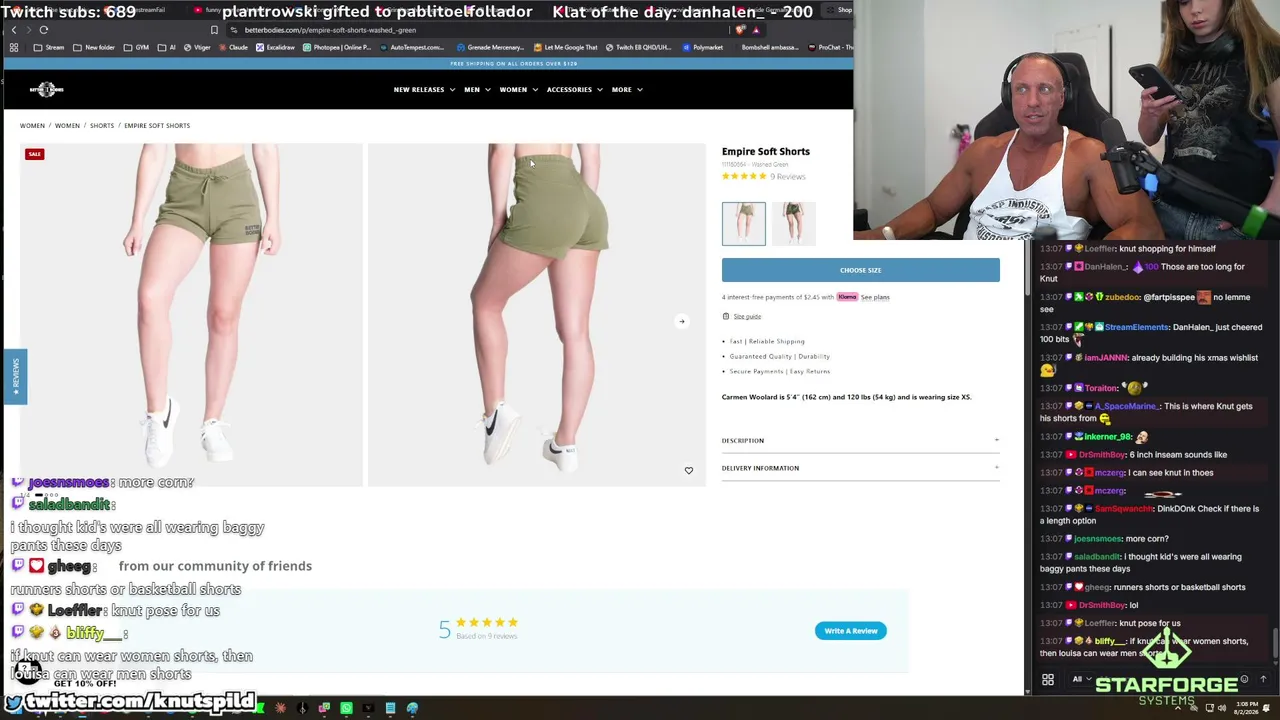Open the browser bookmarks apps grid icon
The width and height of the screenshot is (1280, 720).
(x=13, y=47)
